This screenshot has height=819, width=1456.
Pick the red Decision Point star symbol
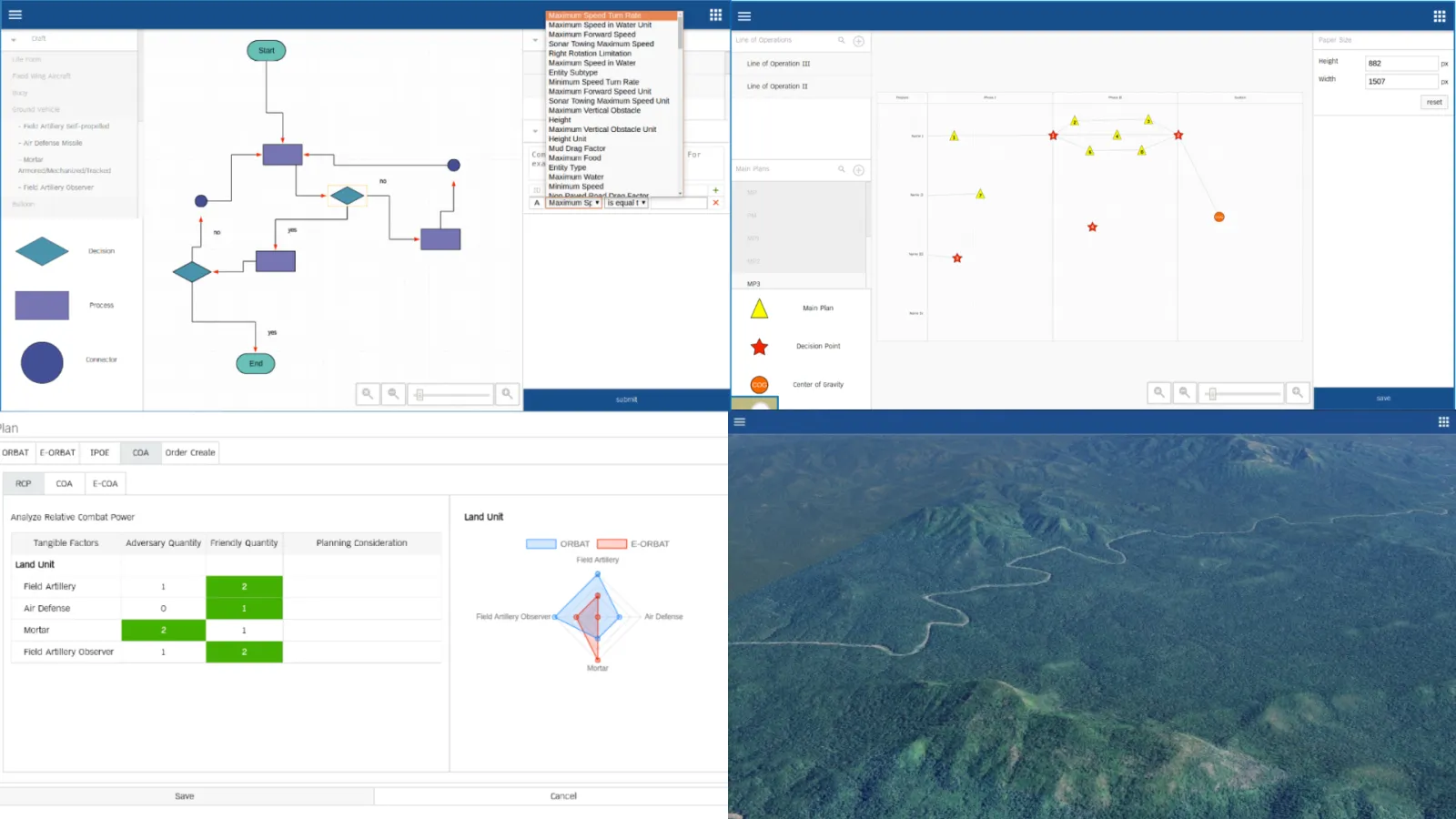point(759,347)
